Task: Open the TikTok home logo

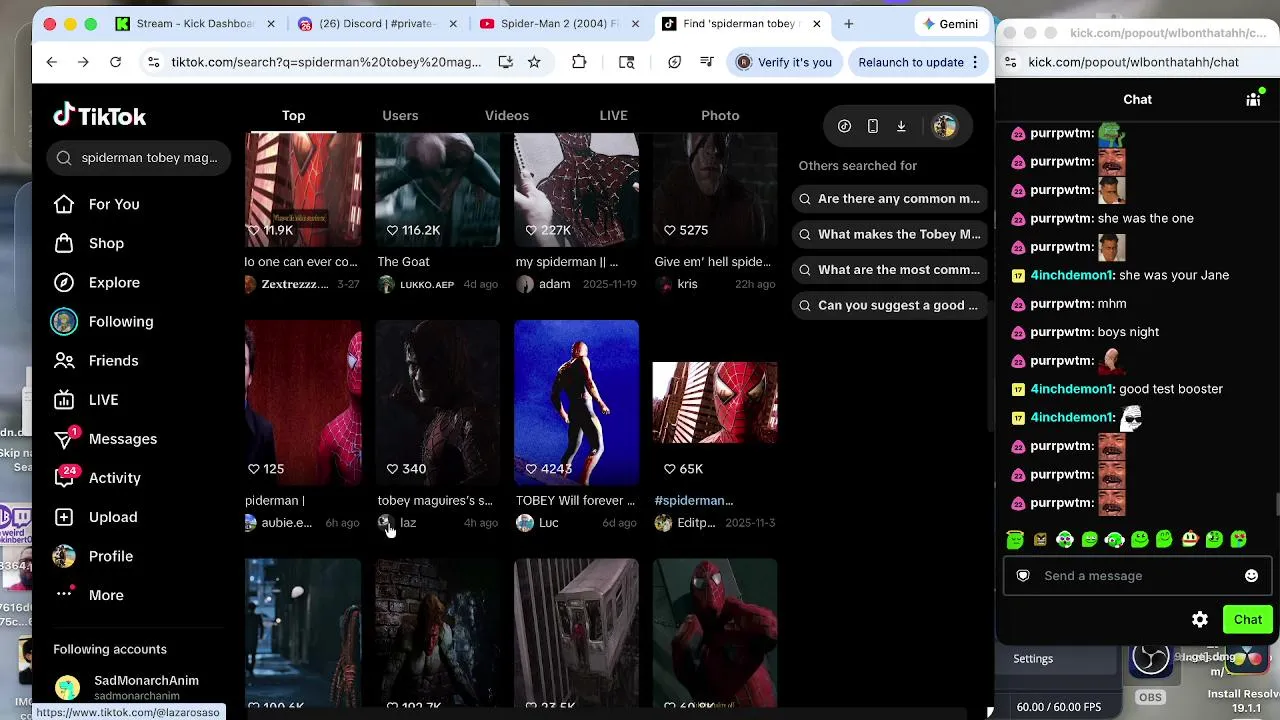Action: (x=100, y=116)
